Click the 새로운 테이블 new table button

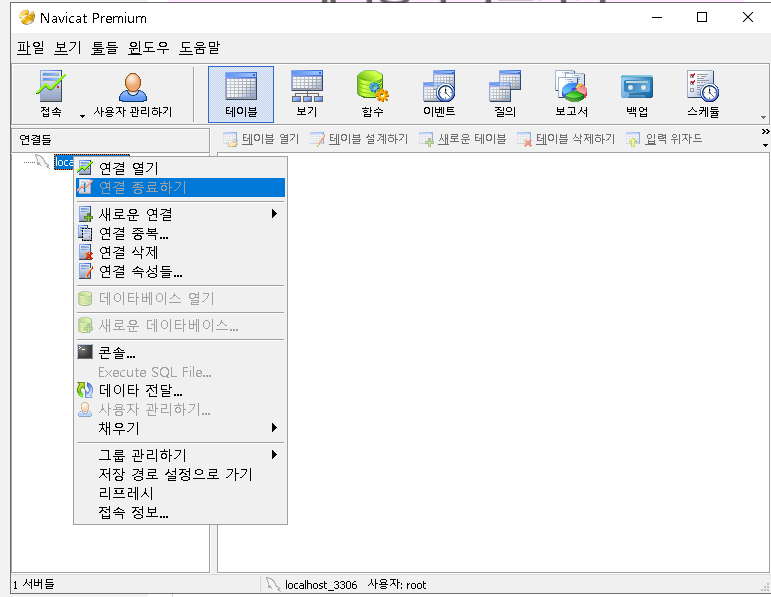click(462, 139)
